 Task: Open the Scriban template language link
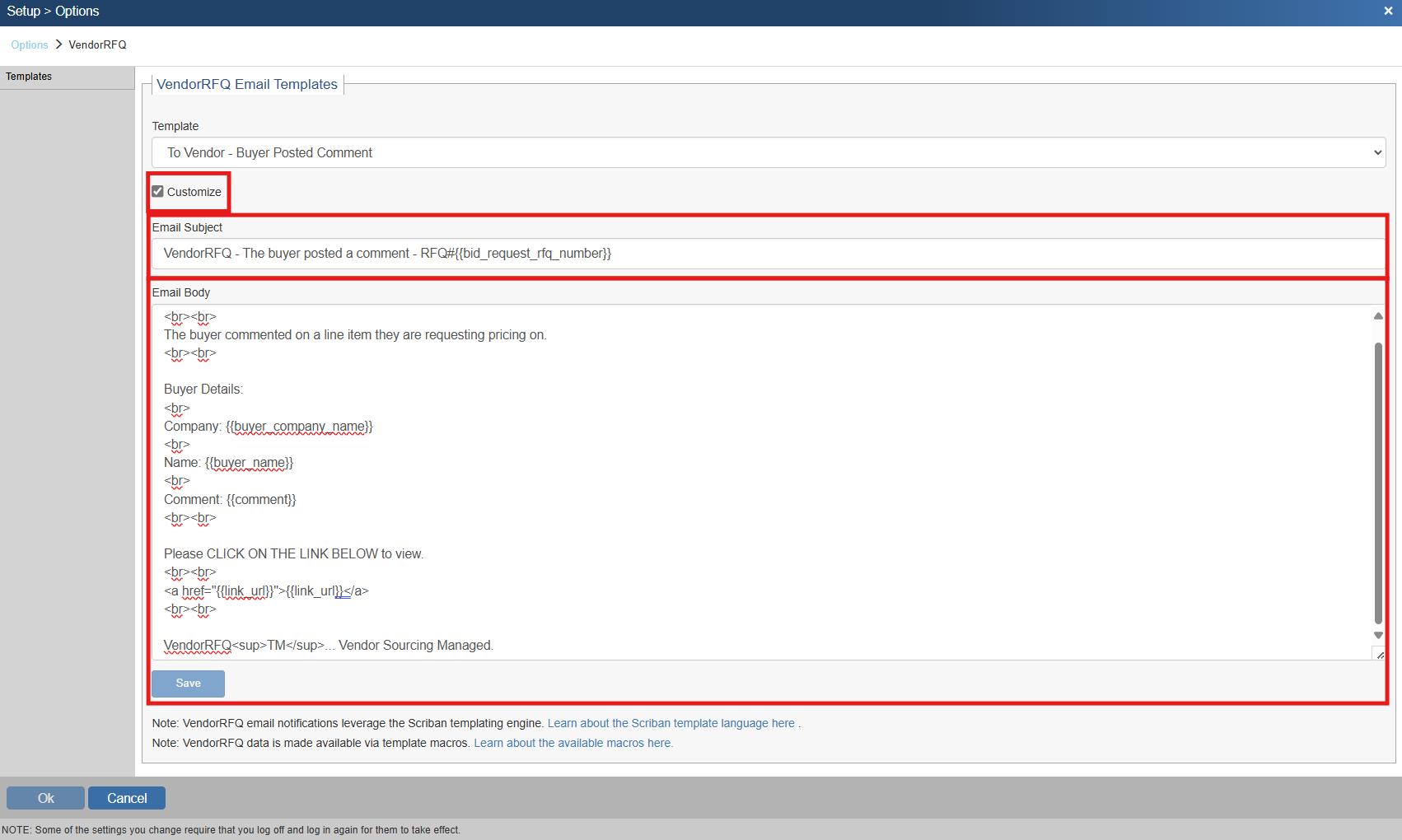pyautogui.click(x=671, y=724)
